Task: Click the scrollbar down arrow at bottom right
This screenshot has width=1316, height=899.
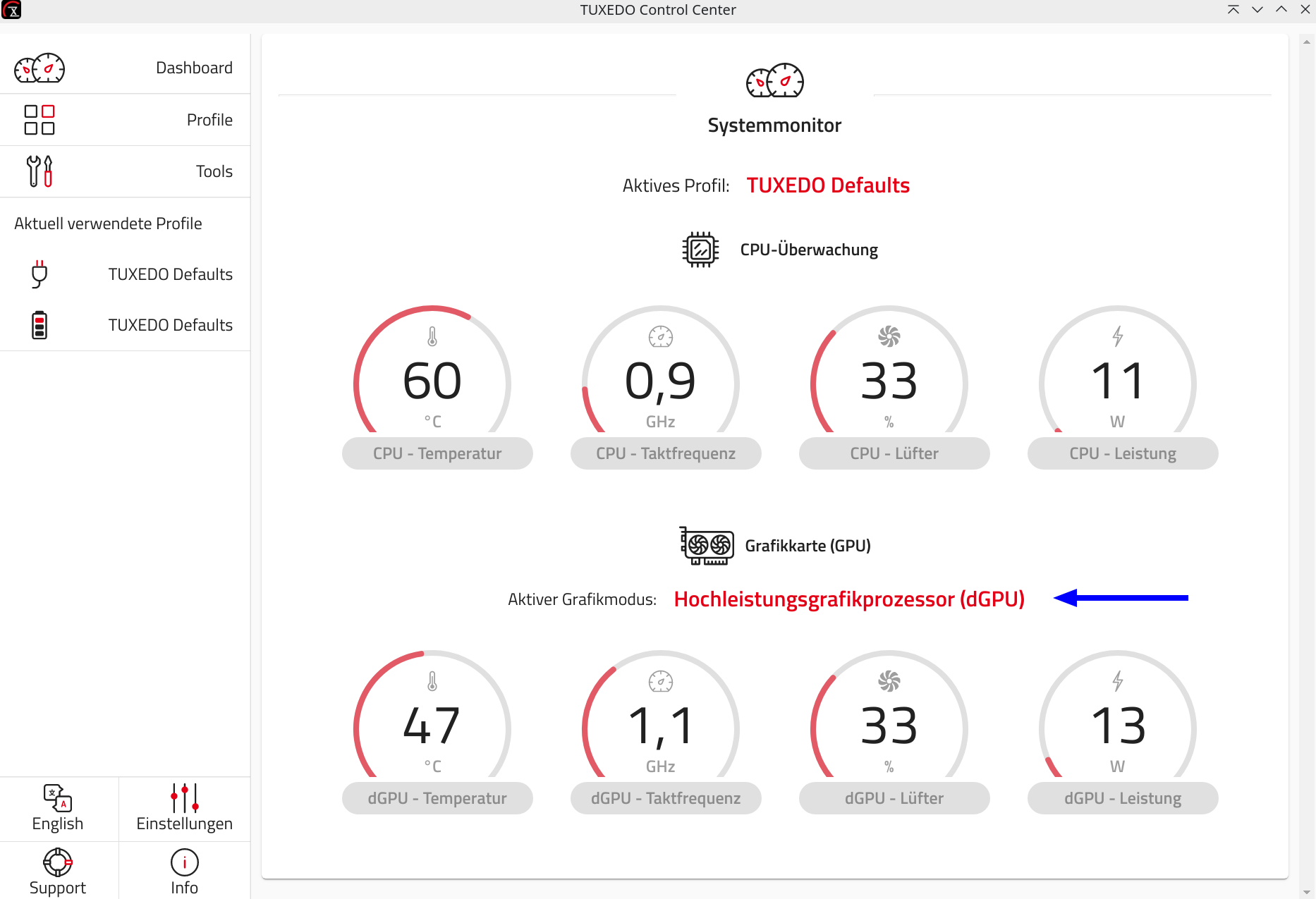Action: coord(1307,892)
